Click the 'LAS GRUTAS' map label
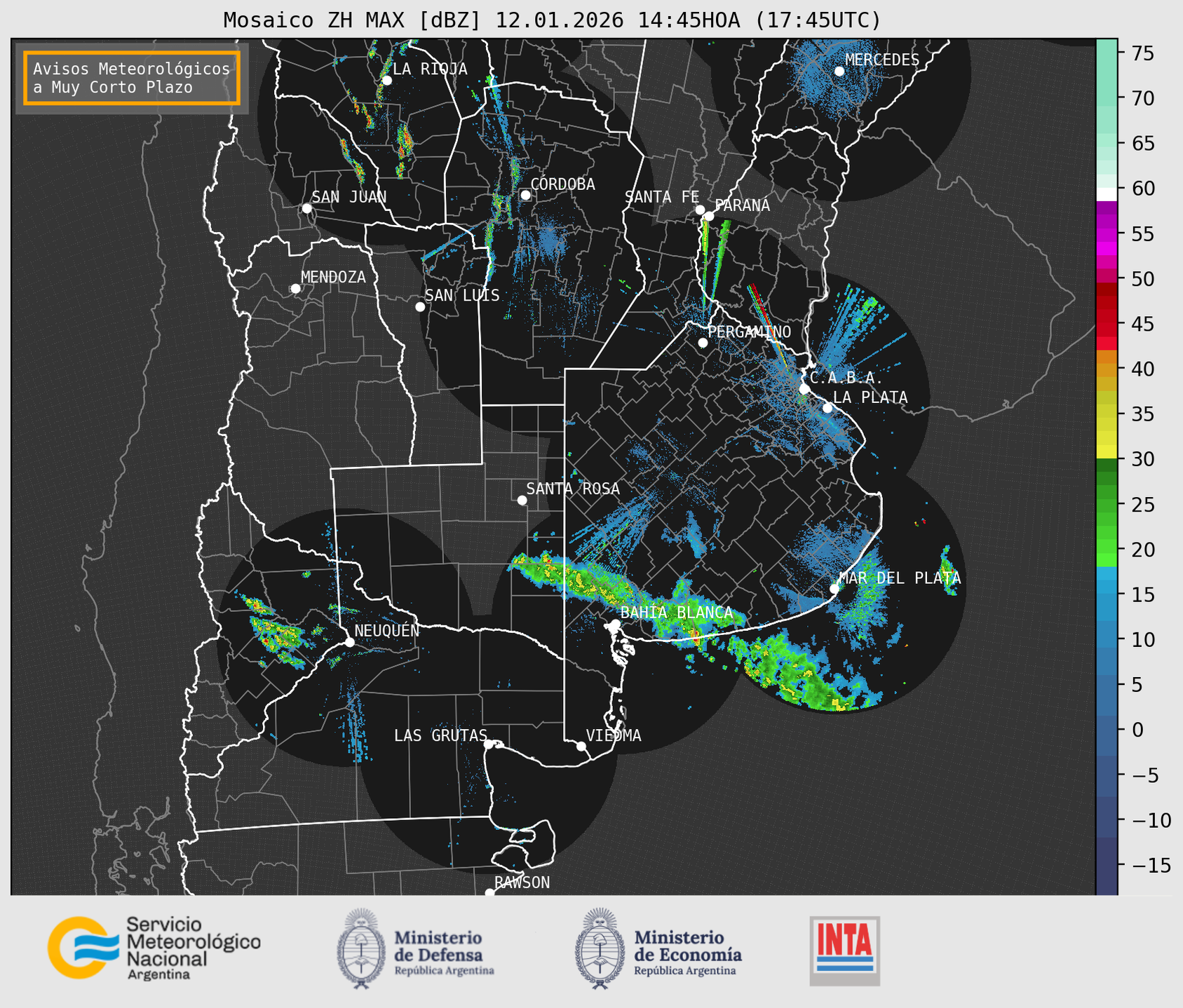Image resolution: width=1183 pixels, height=1008 pixels. [x=440, y=735]
